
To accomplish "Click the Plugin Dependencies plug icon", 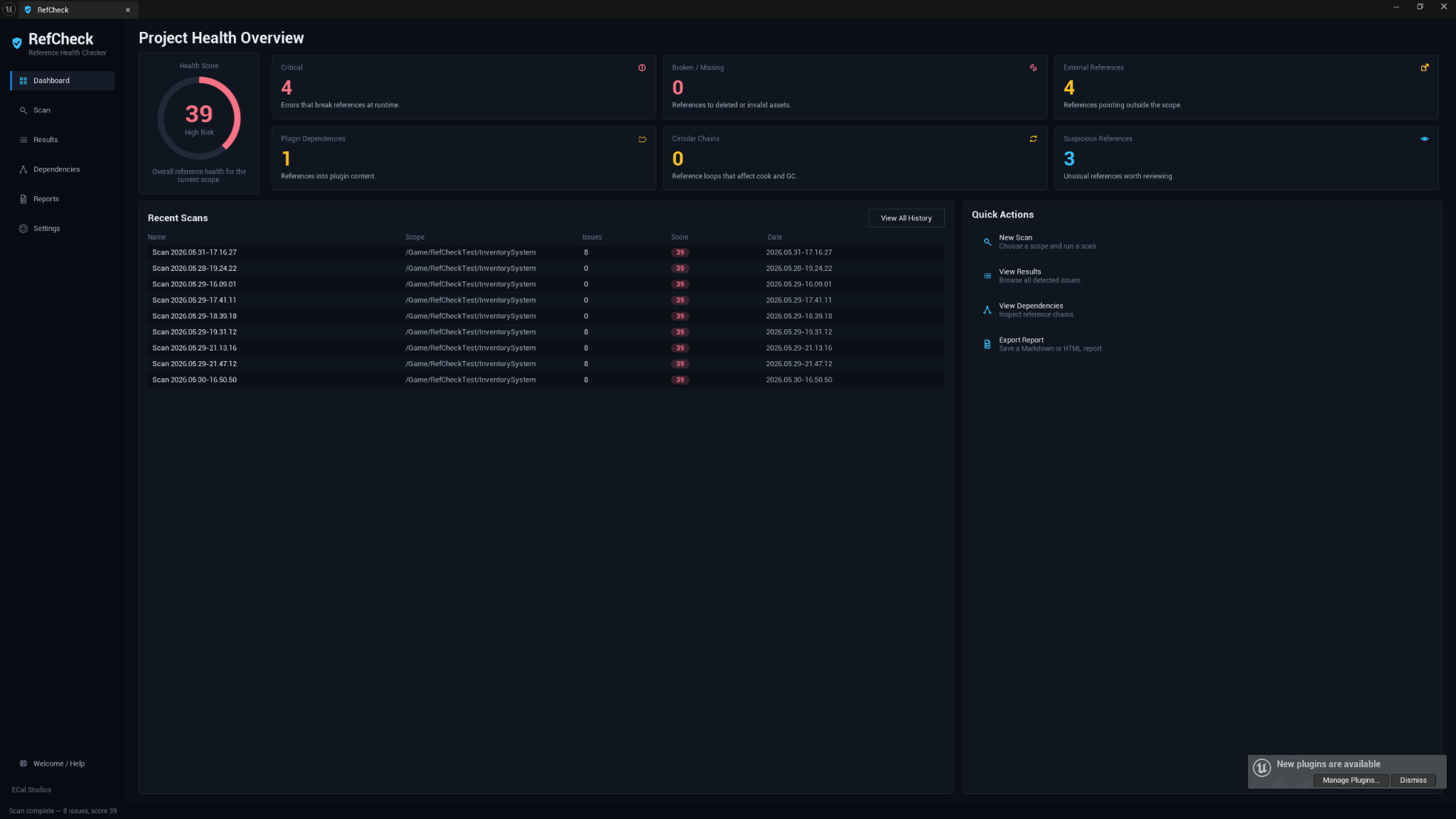I will pyautogui.click(x=642, y=139).
